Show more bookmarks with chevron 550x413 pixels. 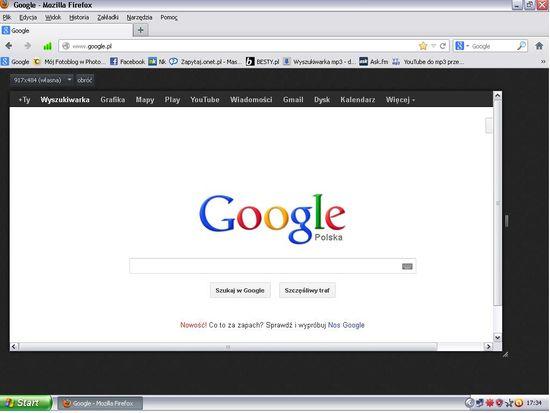point(543,62)
